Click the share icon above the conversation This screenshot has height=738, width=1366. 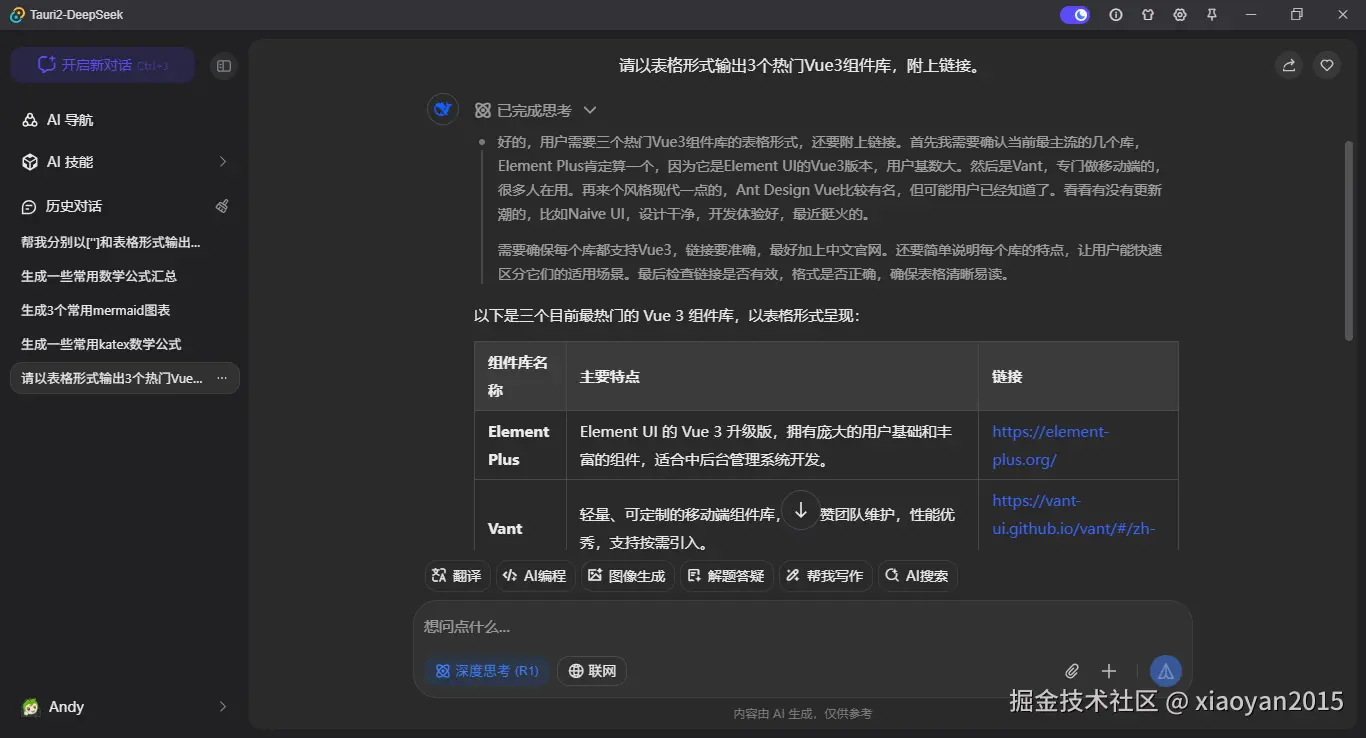pos(1288,65)
